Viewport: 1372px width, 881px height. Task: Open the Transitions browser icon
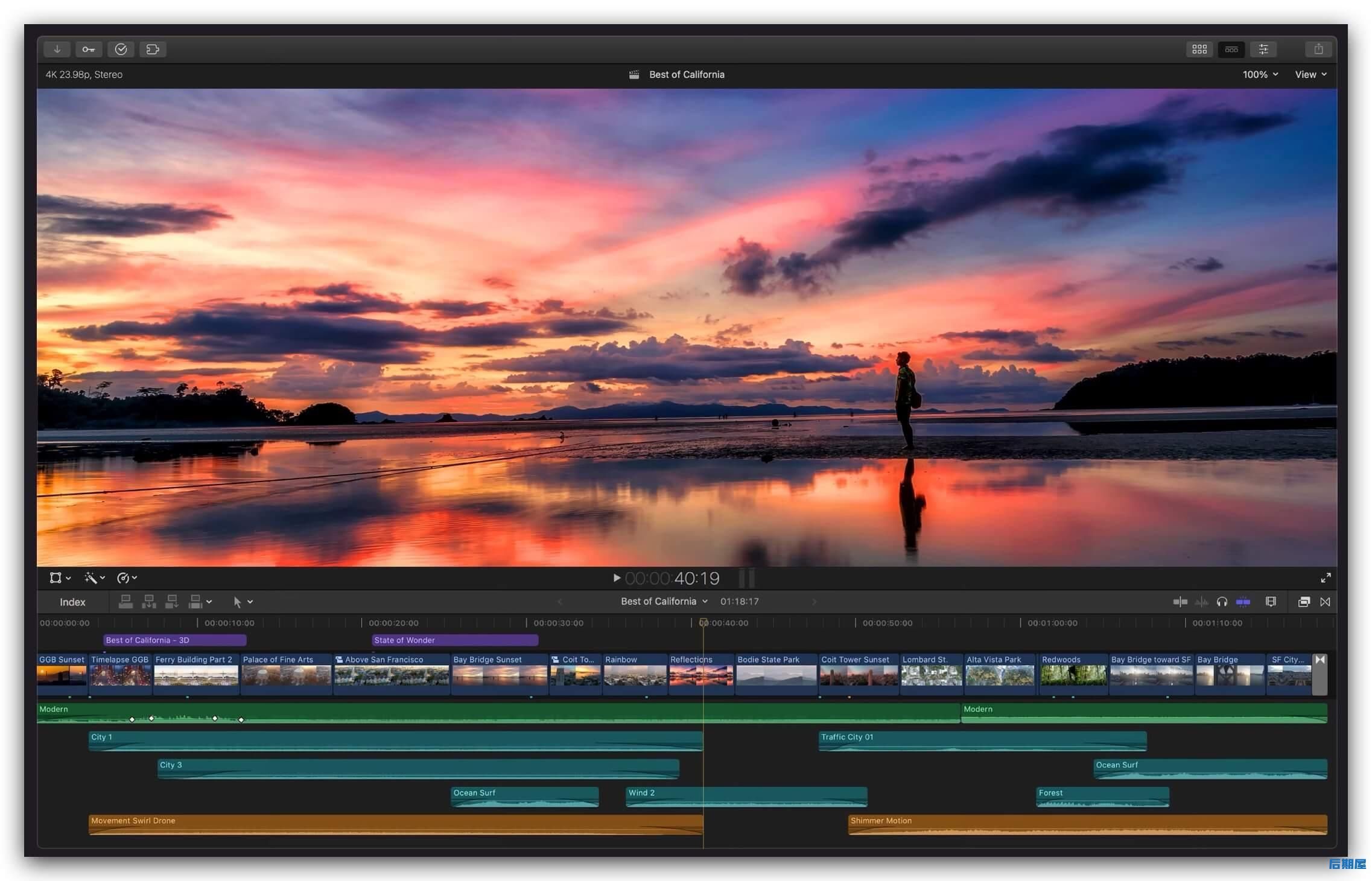click(x=1325, y=602)
